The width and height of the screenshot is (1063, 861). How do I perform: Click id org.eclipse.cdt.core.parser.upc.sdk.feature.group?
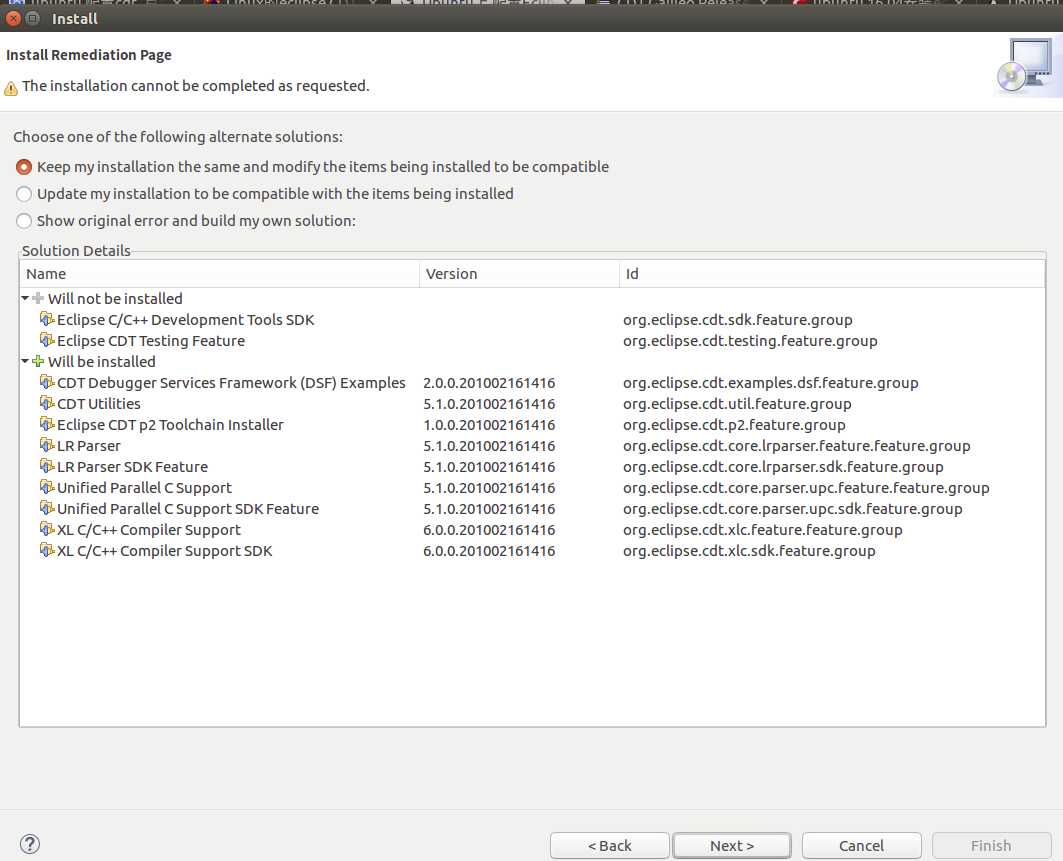(x=793, y=508)
